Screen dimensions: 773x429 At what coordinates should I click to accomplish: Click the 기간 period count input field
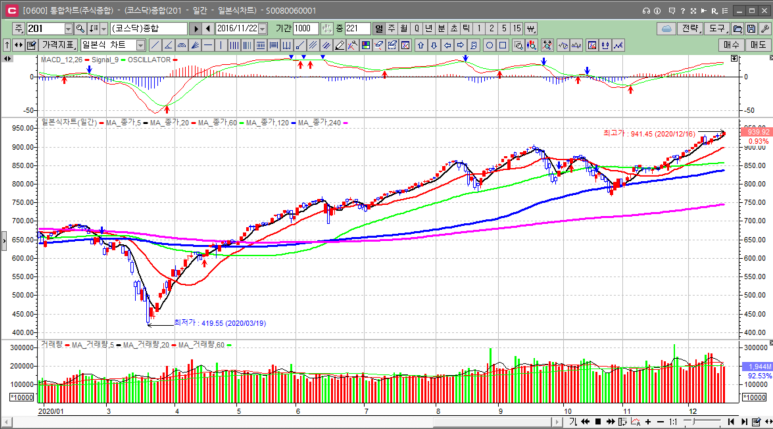click(306, 29)
